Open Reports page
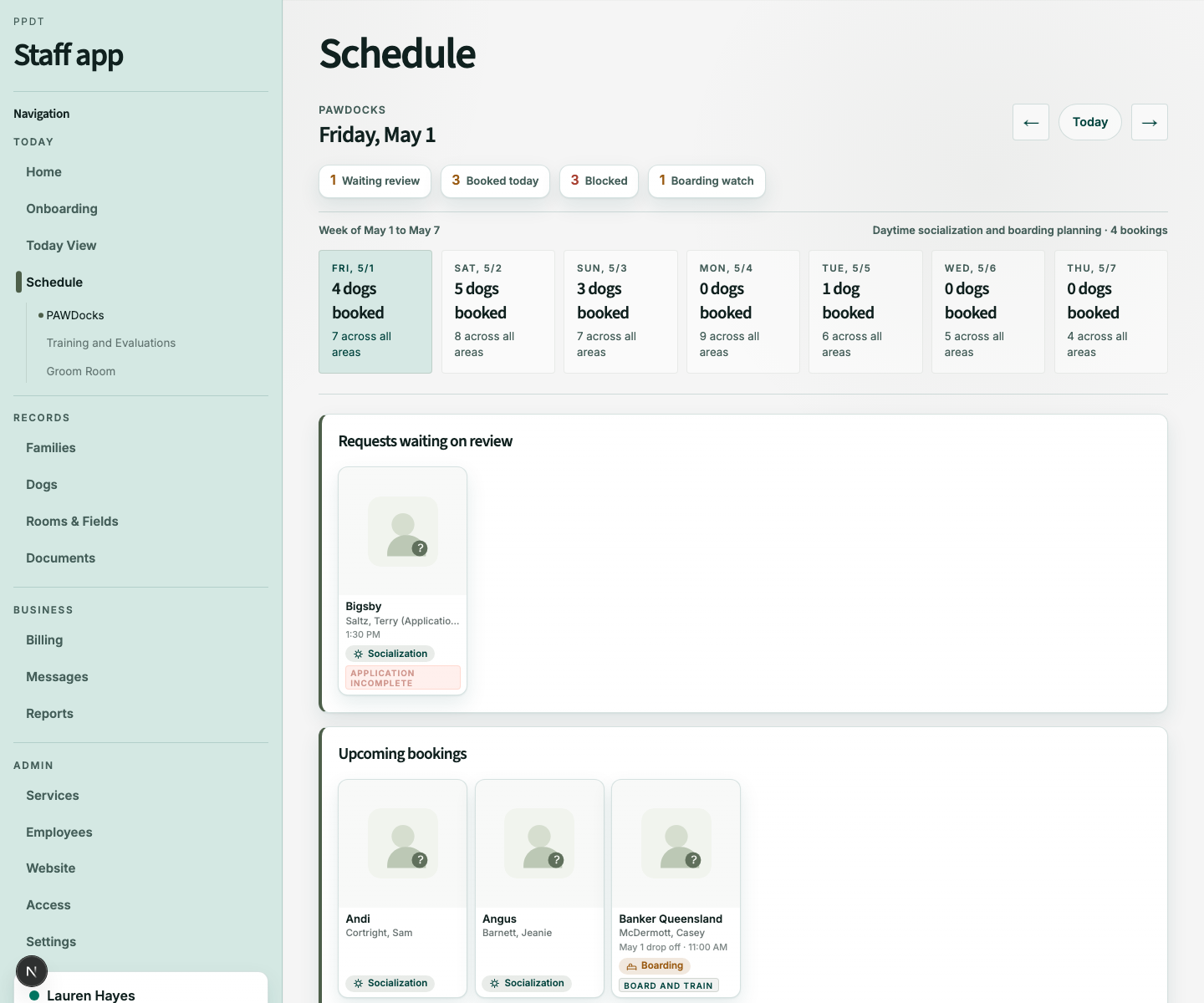Screen dimensions: 1204x1003 (x=49, y=714)
